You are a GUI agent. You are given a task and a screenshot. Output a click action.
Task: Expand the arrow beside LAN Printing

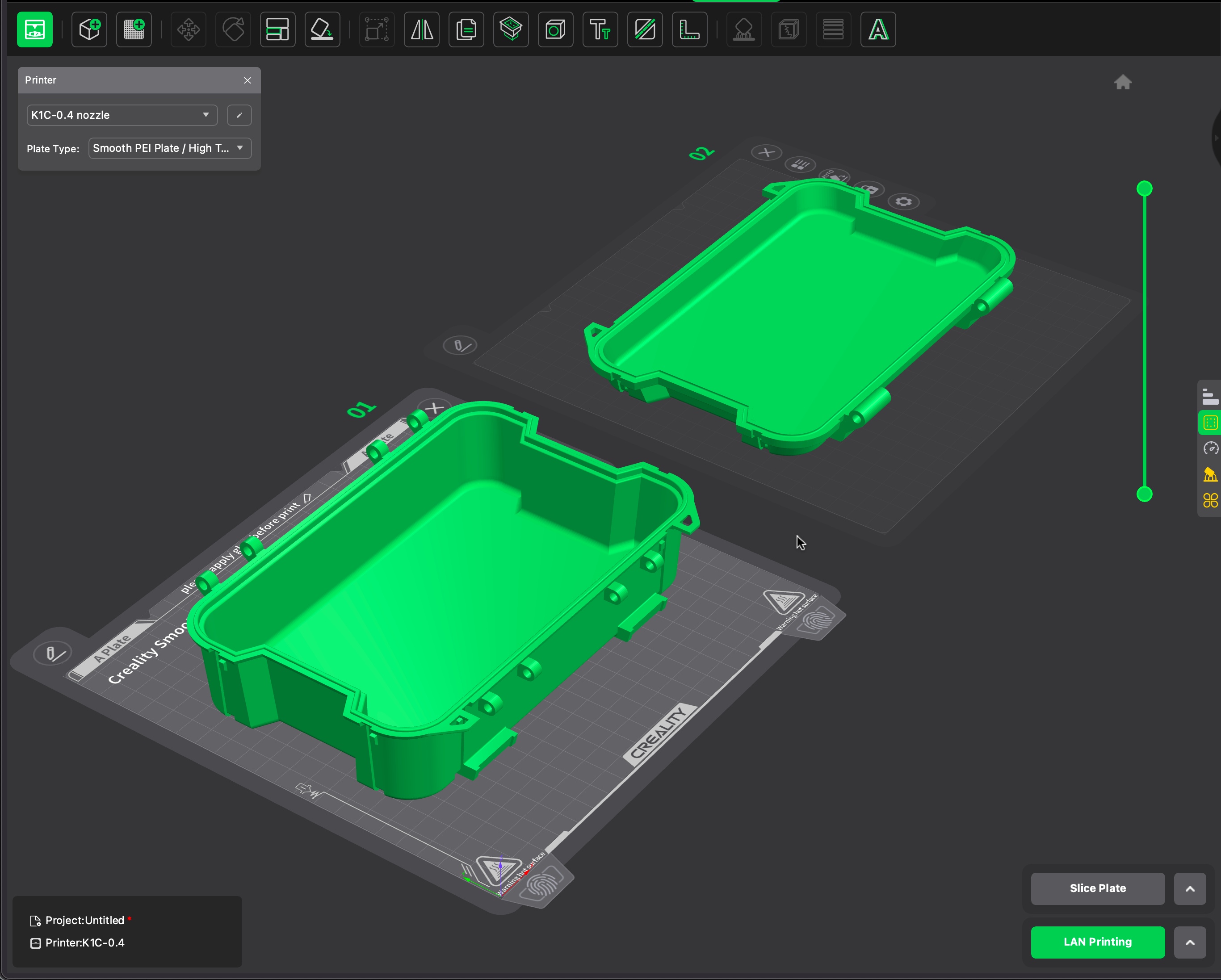(x=1189, y=942)
